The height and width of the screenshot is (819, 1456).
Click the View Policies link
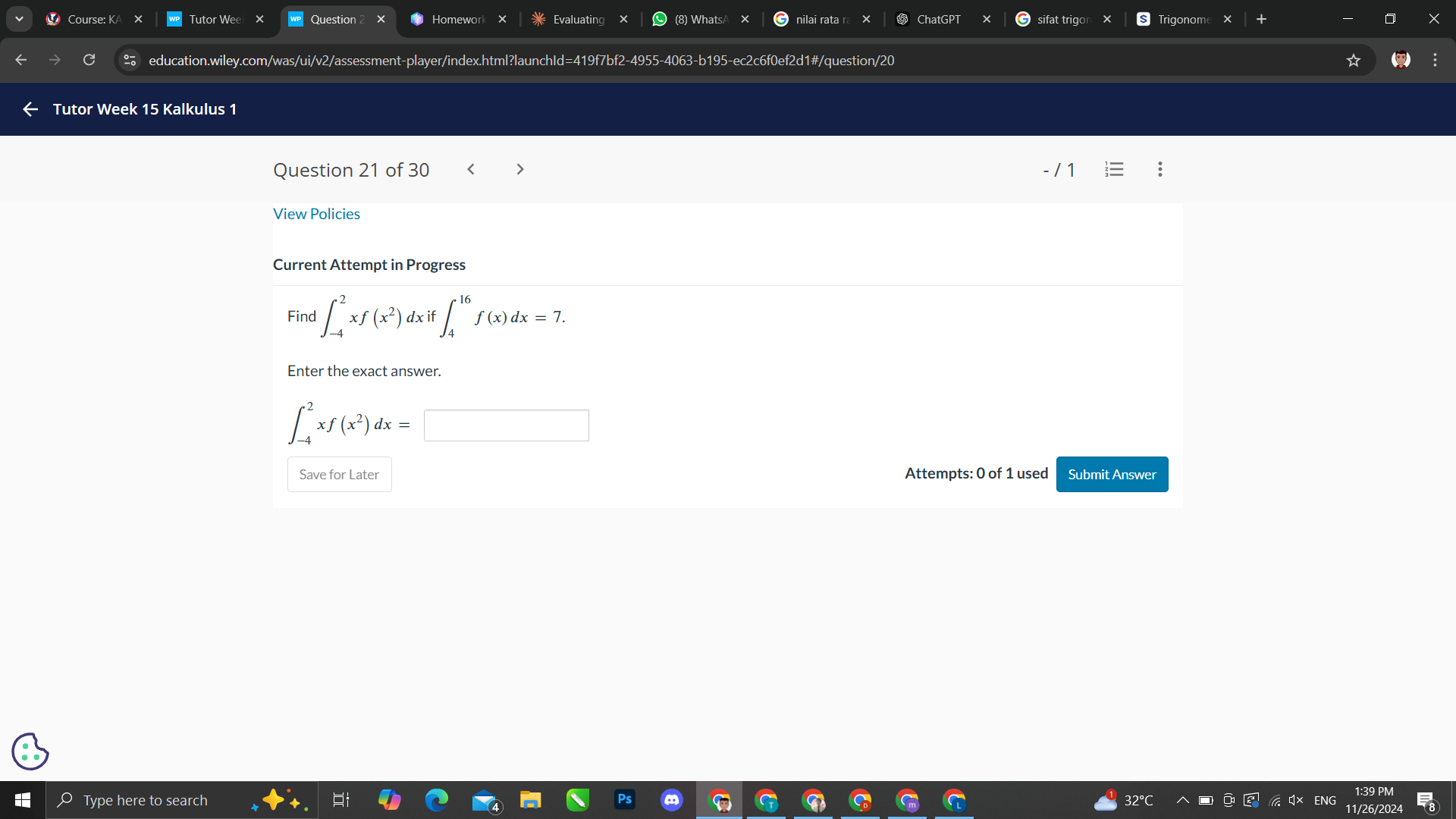[x=316, y=213]
